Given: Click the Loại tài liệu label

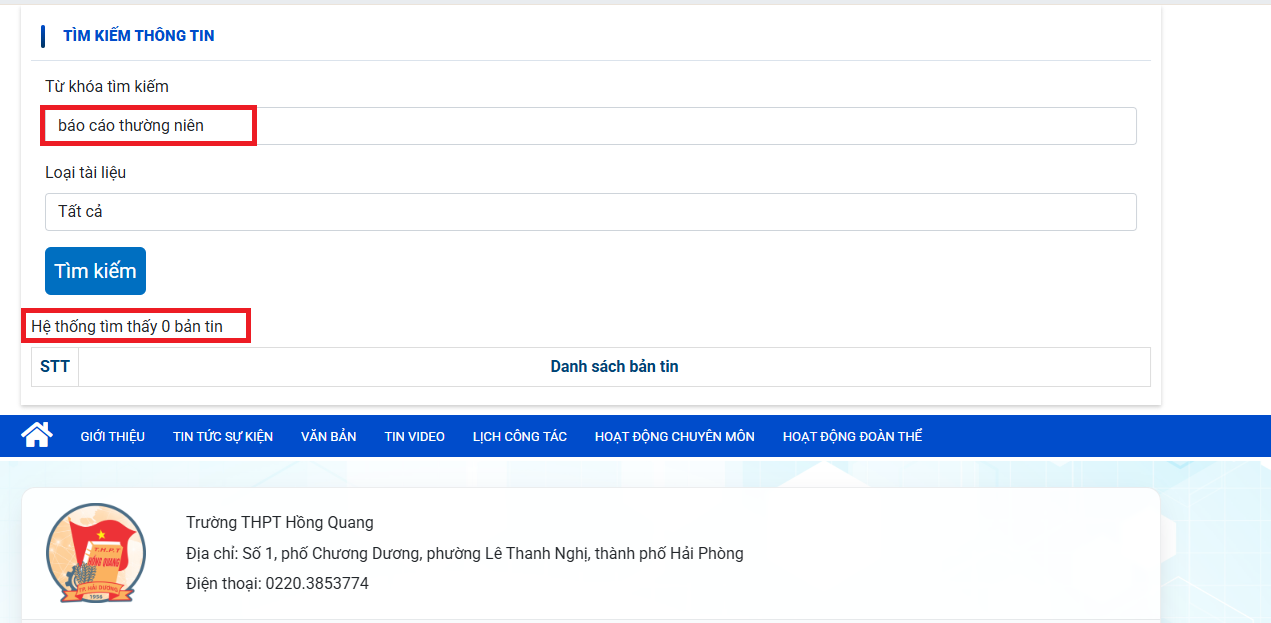Looking at the screenshot, I should click(x=86, y=173).
